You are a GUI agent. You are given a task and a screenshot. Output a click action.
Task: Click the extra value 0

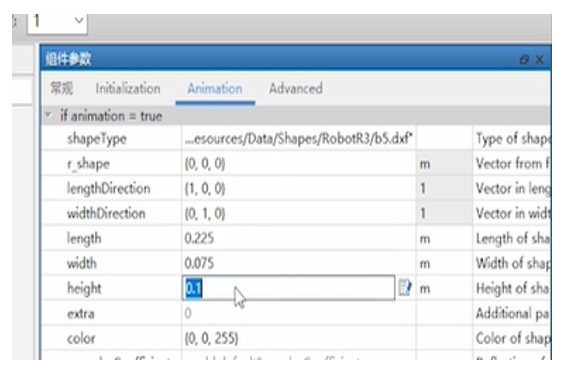[x=188, y=313]
